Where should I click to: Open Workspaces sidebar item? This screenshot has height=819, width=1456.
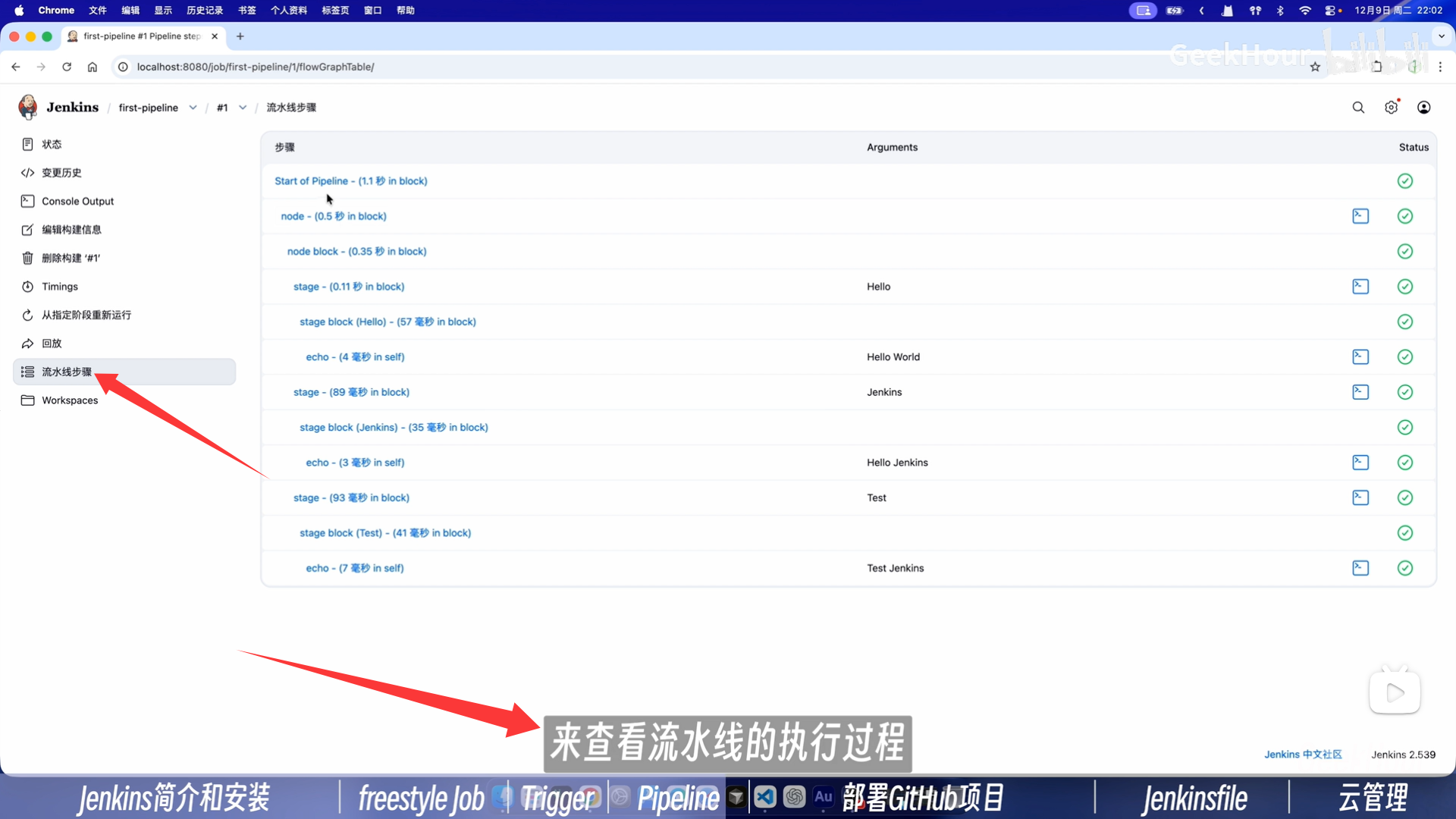69,400
